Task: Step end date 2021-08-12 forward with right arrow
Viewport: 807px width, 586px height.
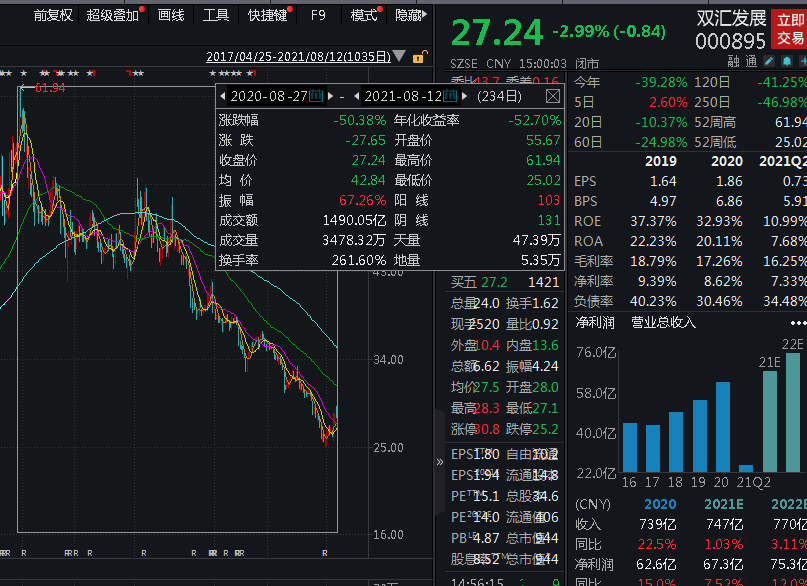Action: (465, 96)
